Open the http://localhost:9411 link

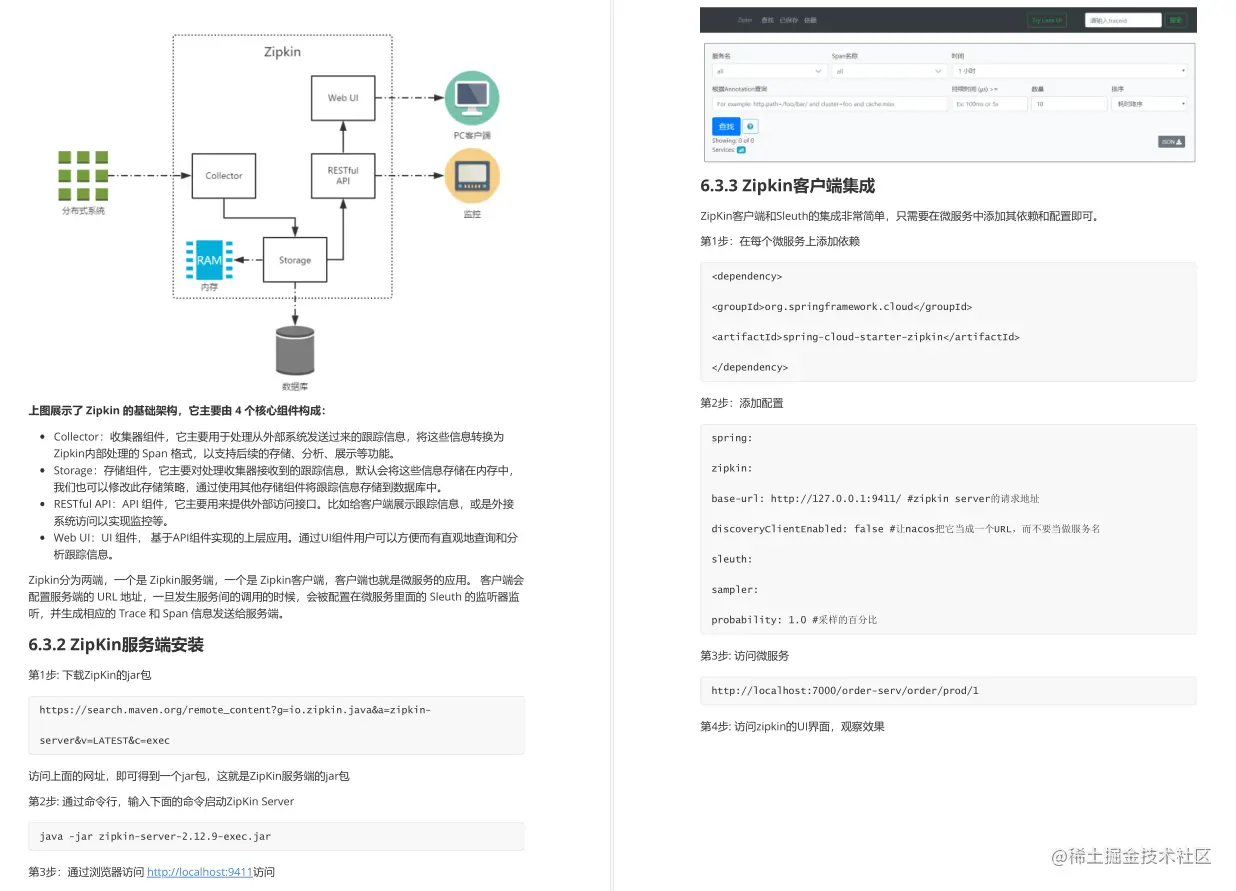click(x=199, y=872)
